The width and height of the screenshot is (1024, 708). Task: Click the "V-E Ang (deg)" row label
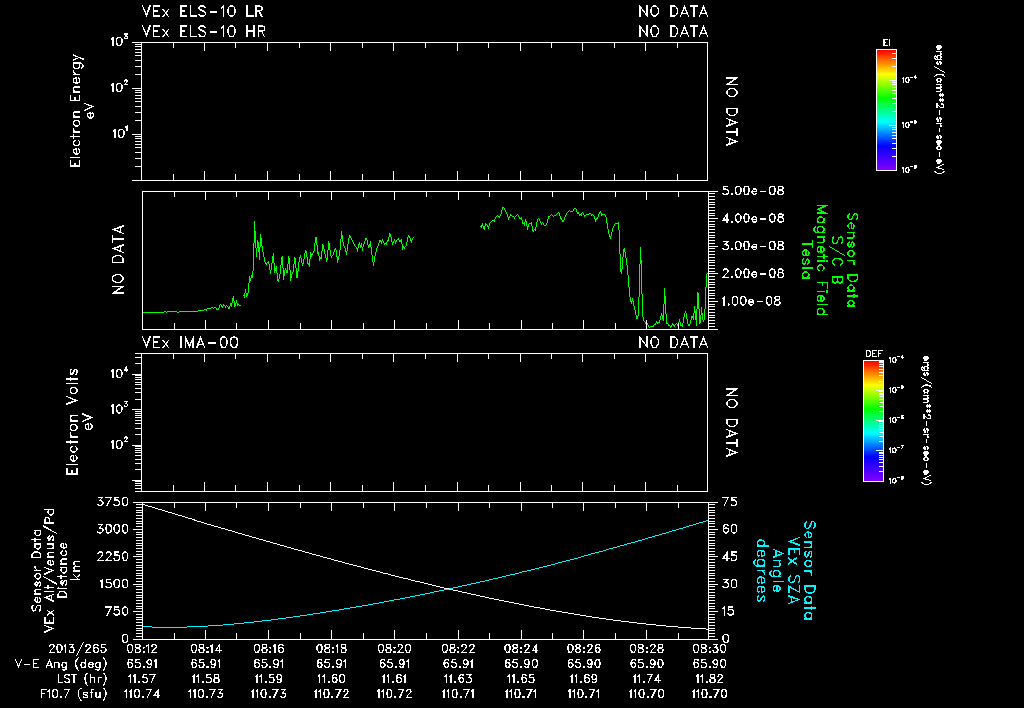point(59,664)
